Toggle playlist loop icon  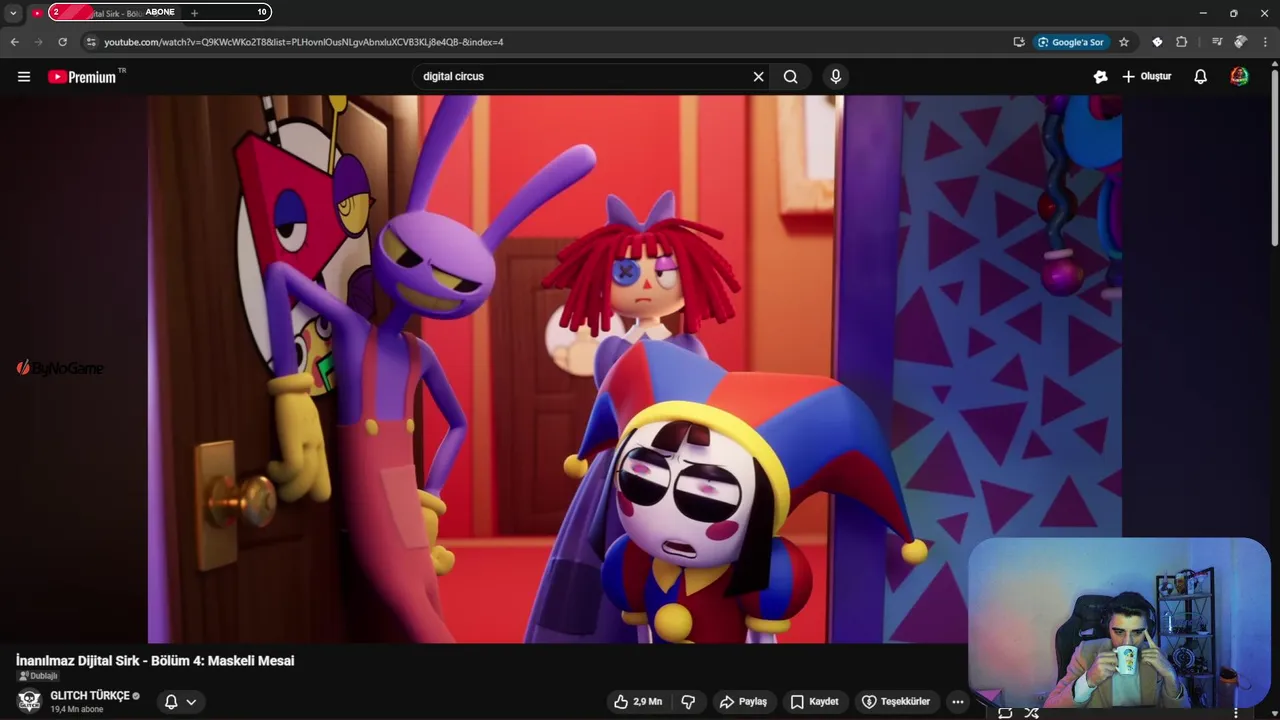[1005, 713]
